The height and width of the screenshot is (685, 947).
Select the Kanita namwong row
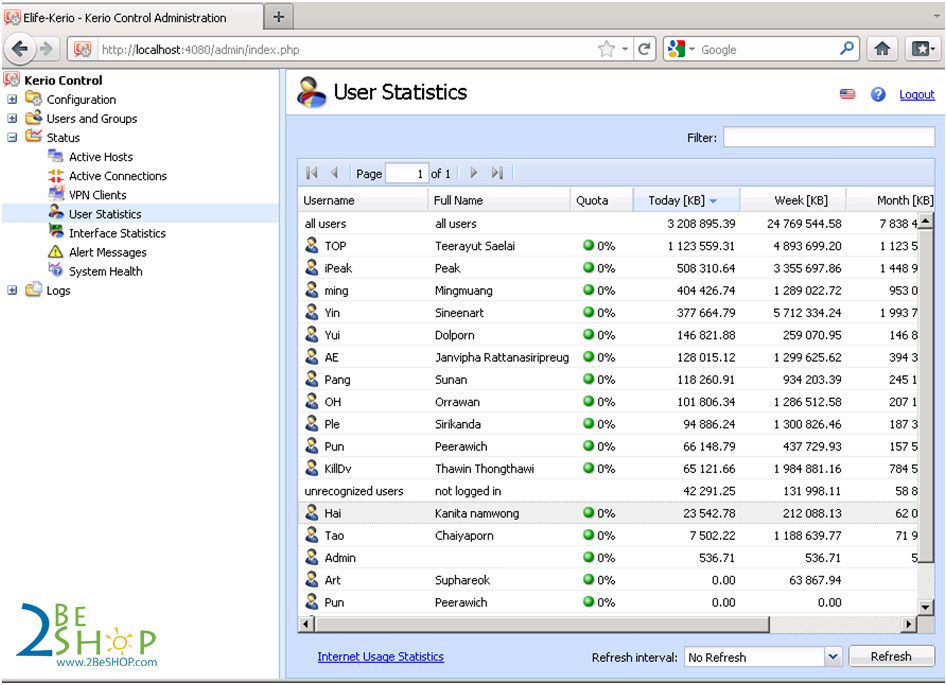tap(608, 513)
